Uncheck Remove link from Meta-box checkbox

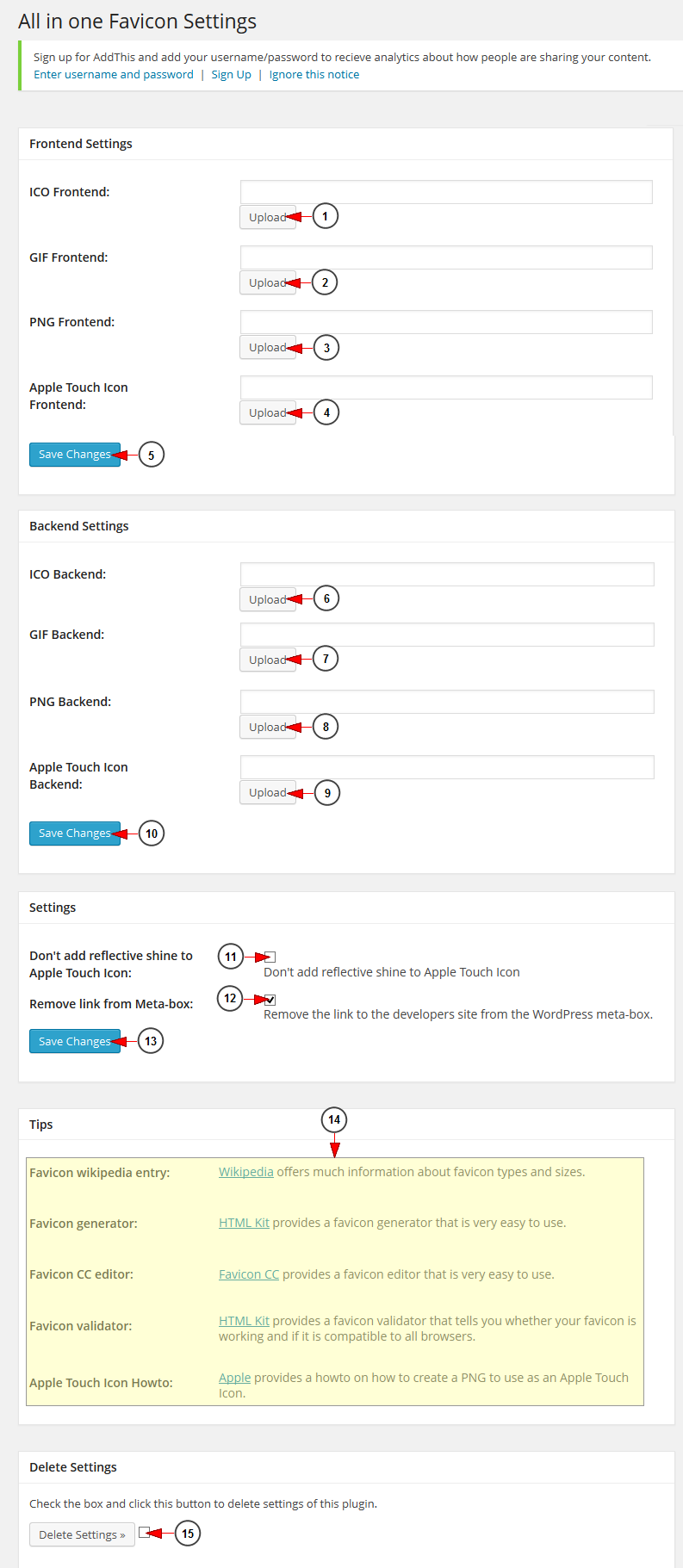[270, 1000]
